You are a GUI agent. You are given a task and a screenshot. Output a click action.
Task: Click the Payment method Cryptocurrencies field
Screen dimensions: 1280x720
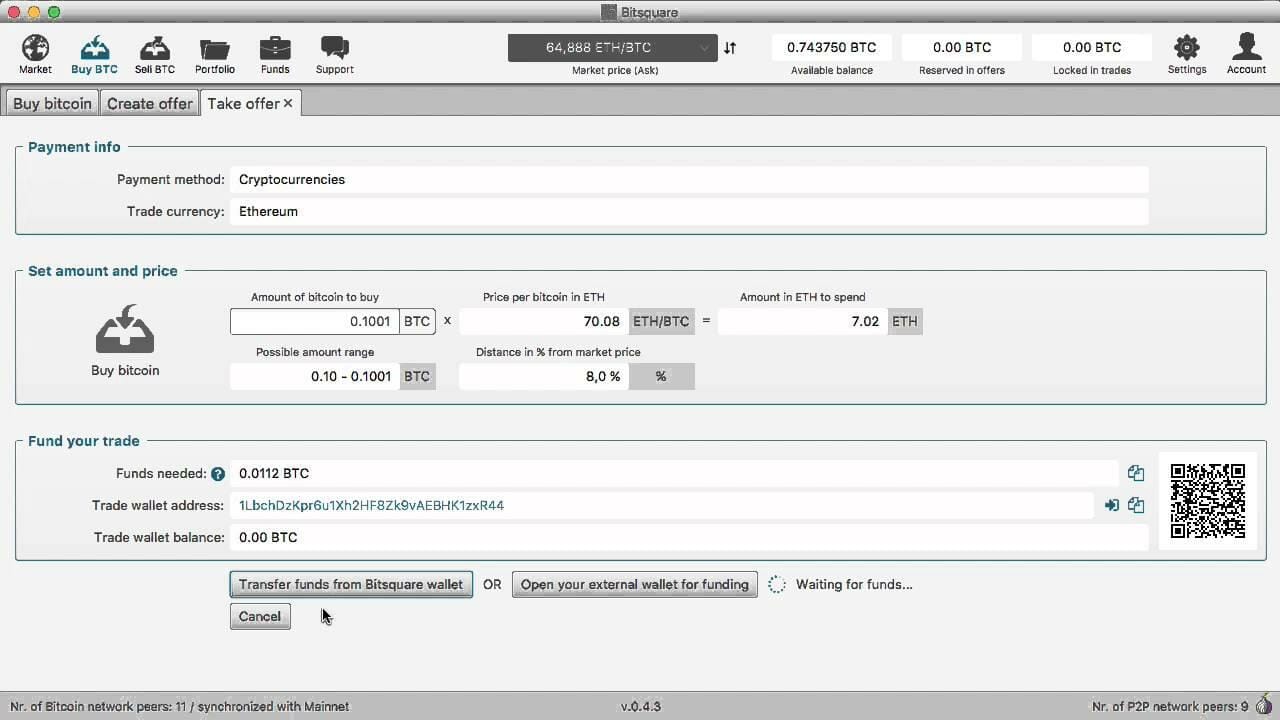pos(689,179)
